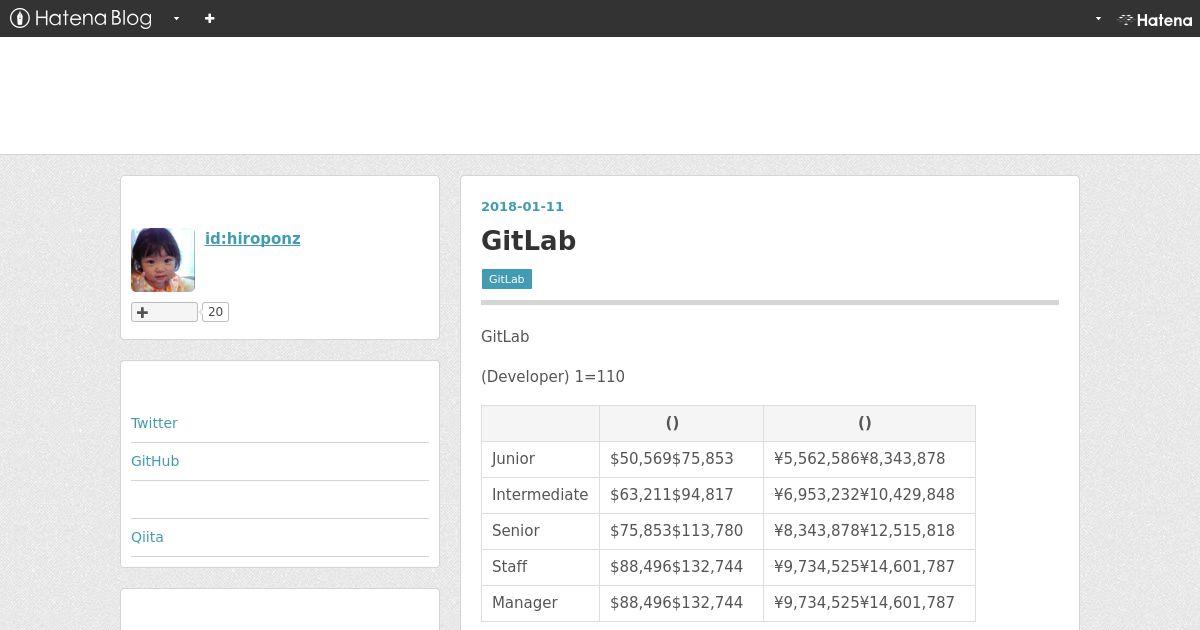Open the id:hiroponz profile link
The height and width of the screenshot is (630, 1200).
click(x=253, y=238)
